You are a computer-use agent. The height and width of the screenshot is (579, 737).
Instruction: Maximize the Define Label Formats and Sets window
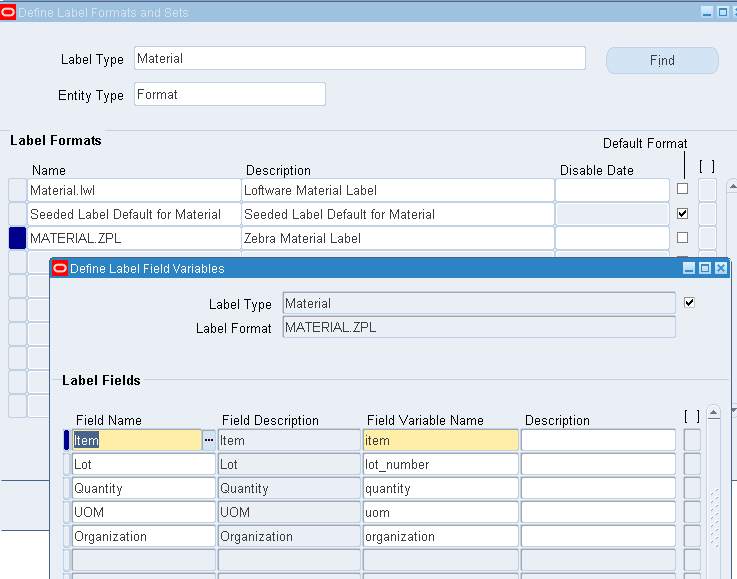722,12
